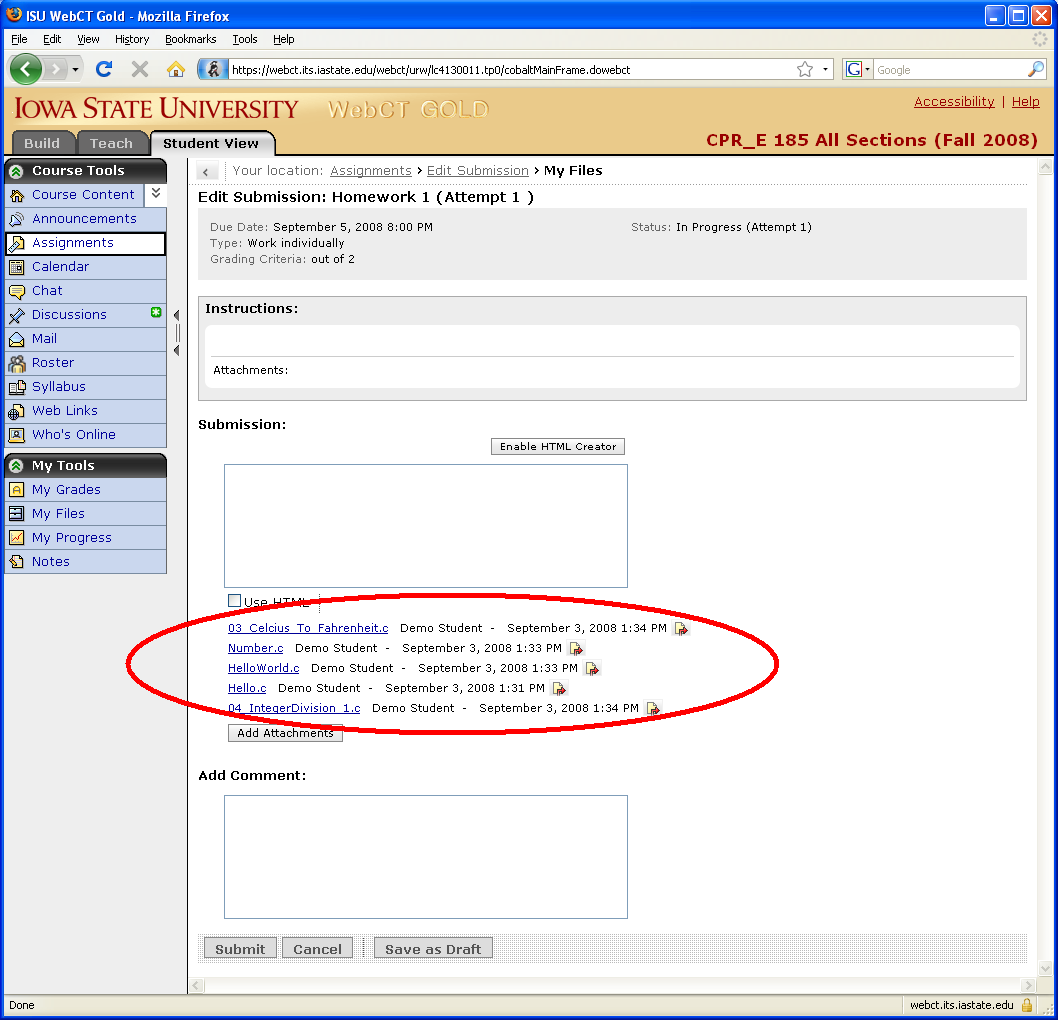This screenshot has height=1020, width=1058.
Task: Click the remove icon next to Hello.c
Action: point(559,689)
